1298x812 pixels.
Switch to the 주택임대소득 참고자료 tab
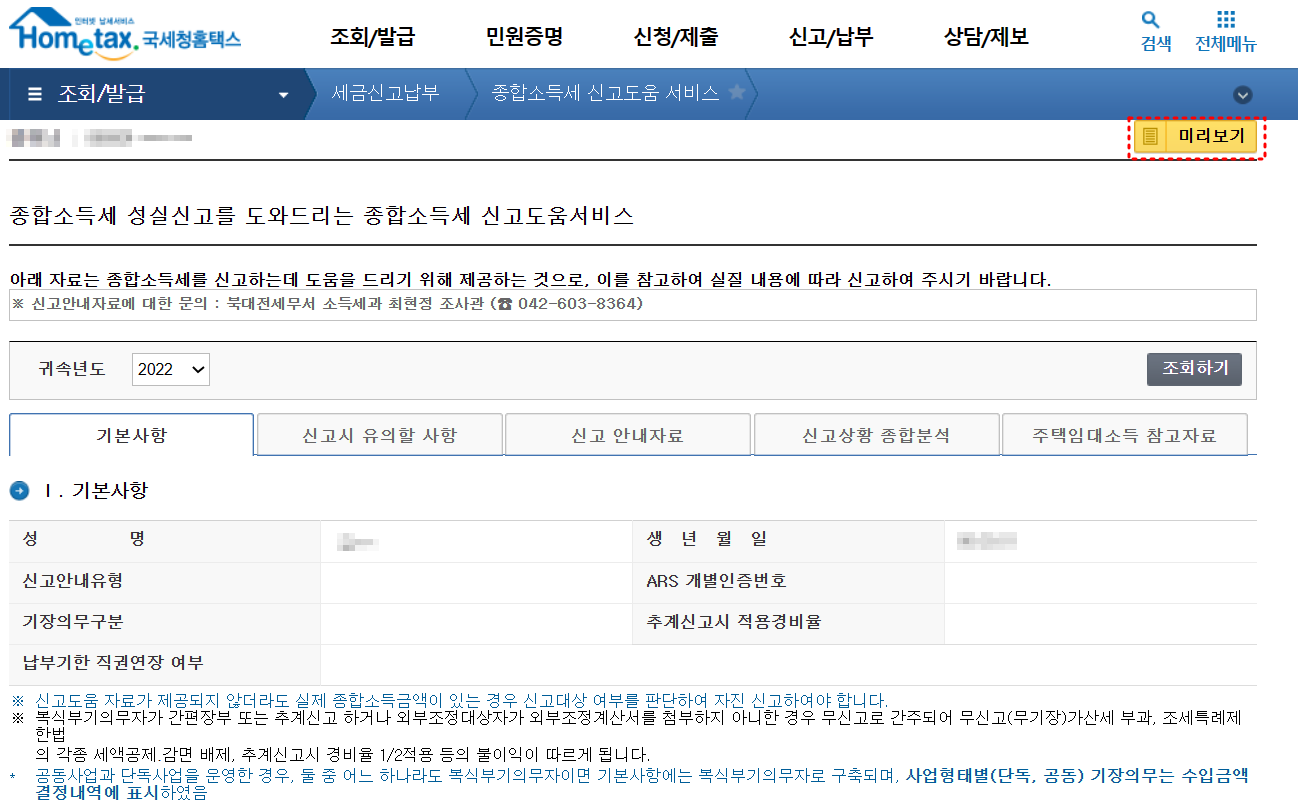pyautogui.click(x=1124, y=434)
